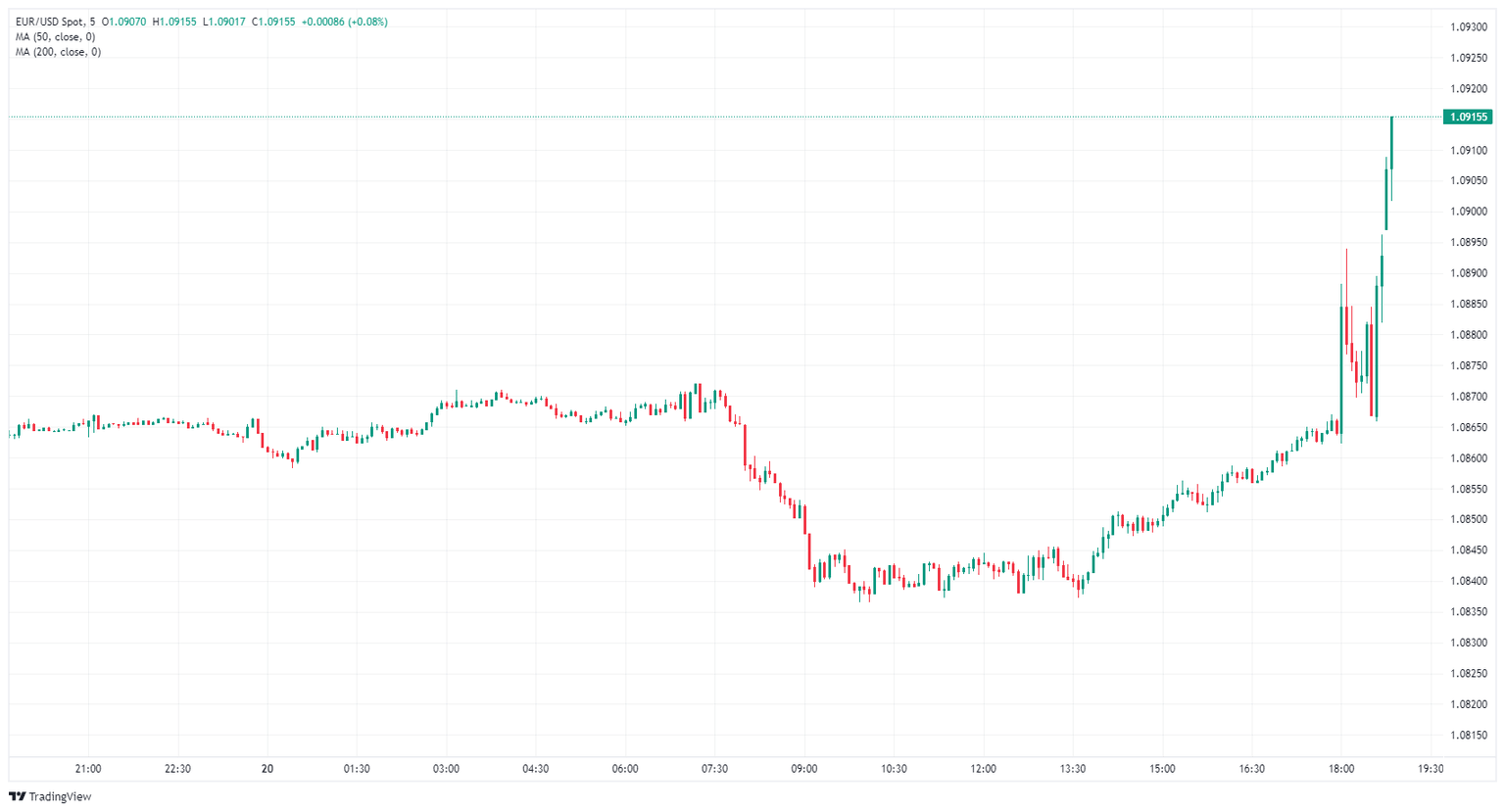Click the 12:00 time axis label

coord(984,769)
